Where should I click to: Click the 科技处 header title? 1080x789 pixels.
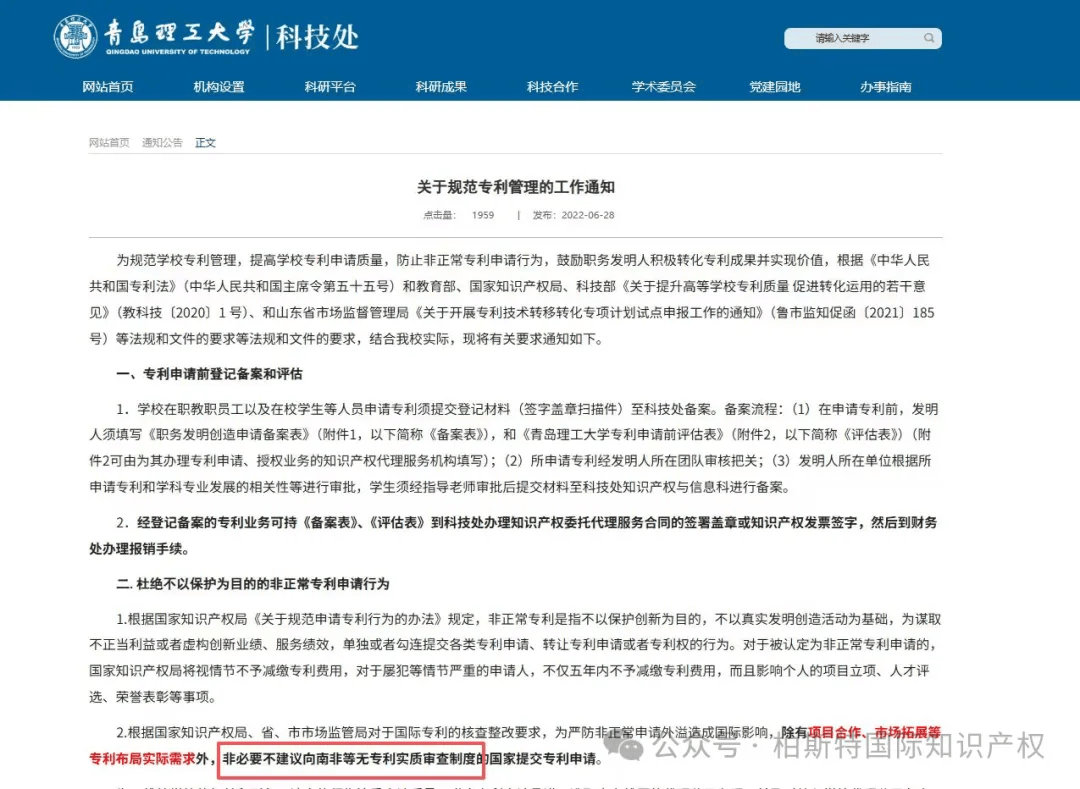coord(318,37)
